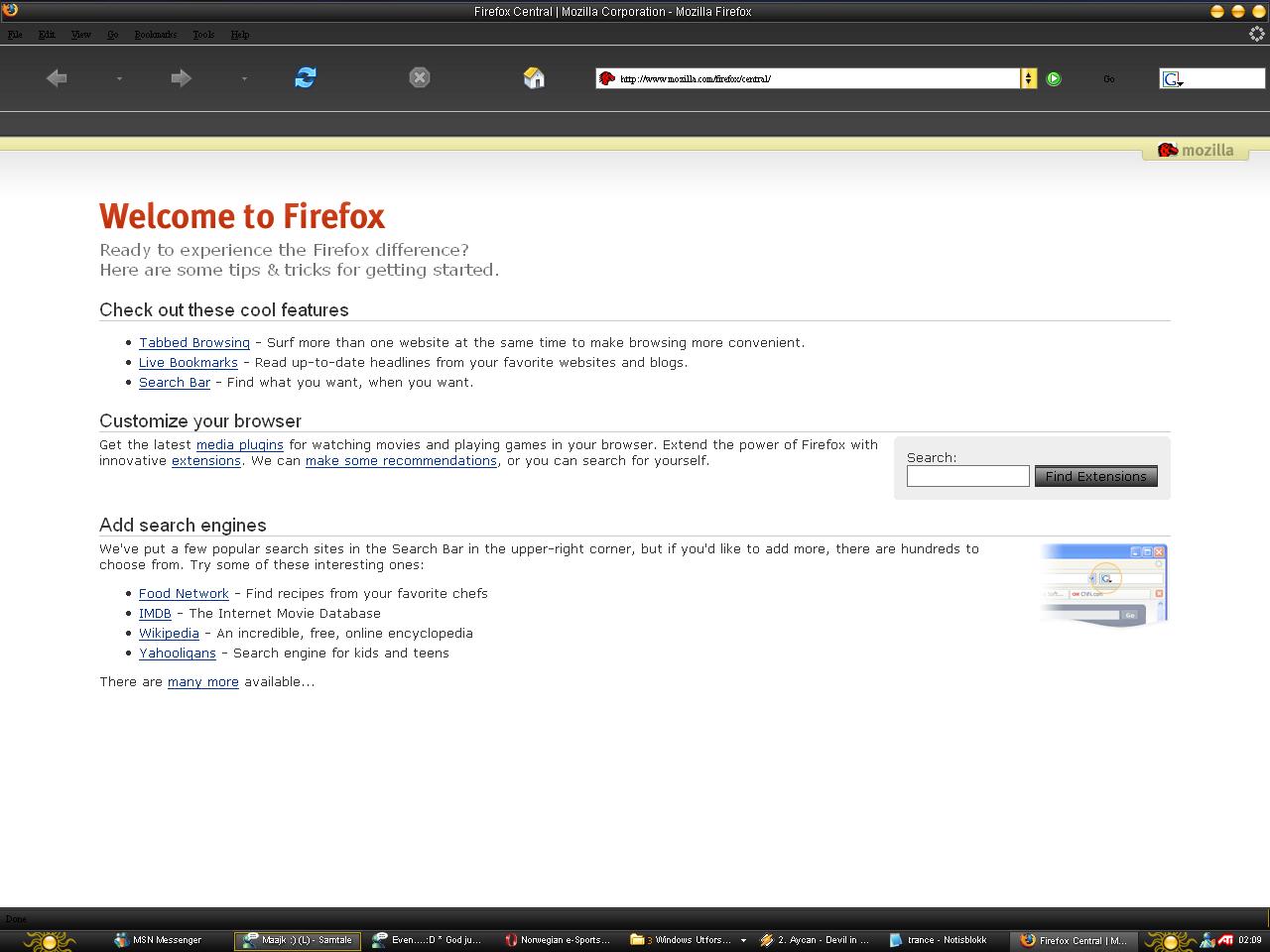
Task: Click the Forward arrow toolbar button
Action: pyautogui.click(x=181, y=78)
